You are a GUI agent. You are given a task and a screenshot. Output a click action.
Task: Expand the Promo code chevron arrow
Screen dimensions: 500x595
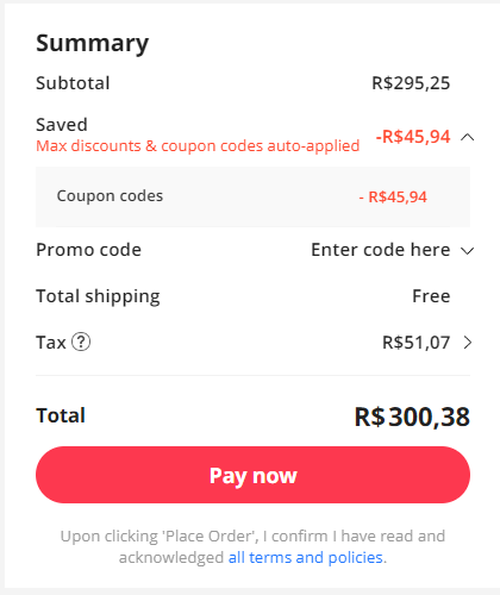point(467,251)
